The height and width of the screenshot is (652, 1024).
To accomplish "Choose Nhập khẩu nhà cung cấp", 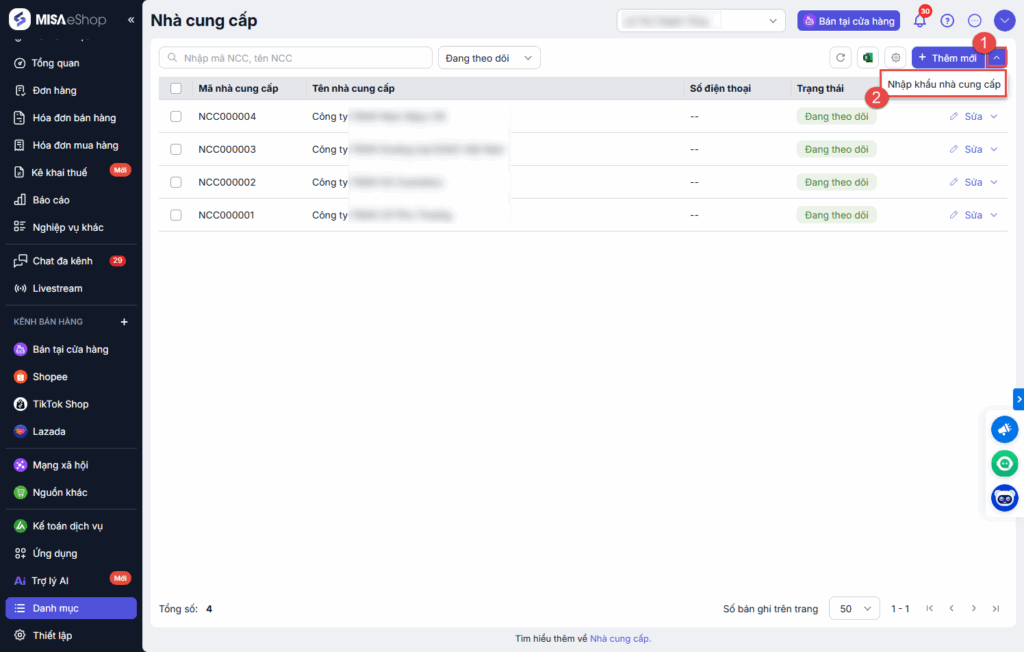I will (944, 84).
